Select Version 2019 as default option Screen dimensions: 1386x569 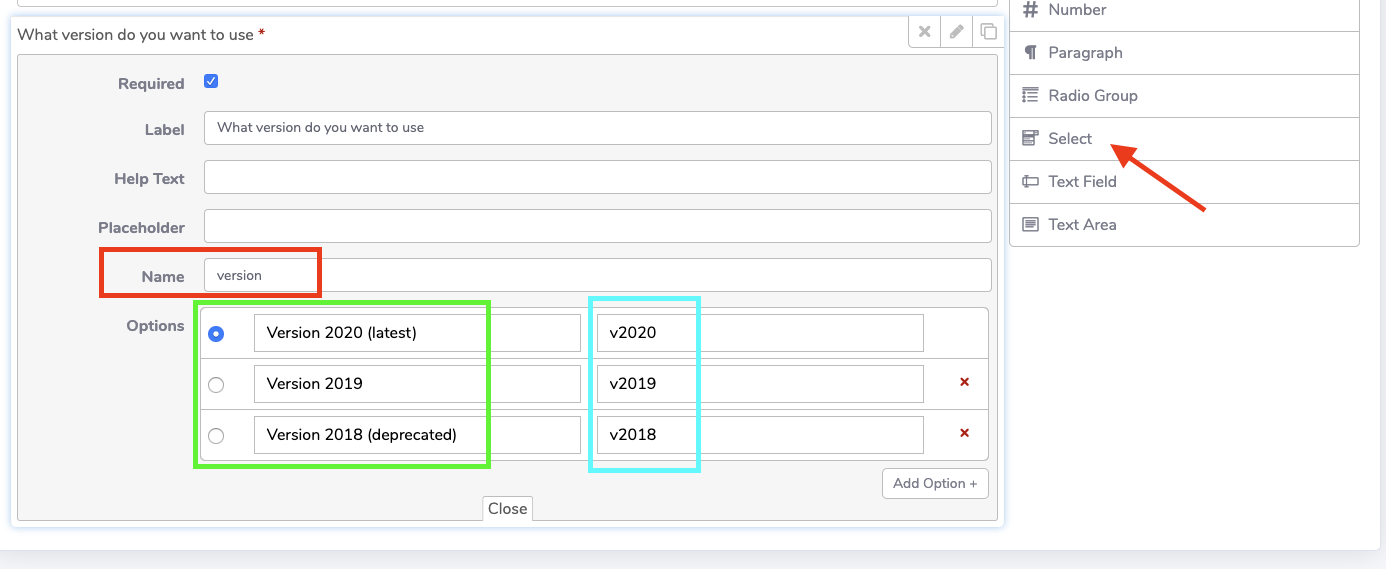(x=216, y=385)
